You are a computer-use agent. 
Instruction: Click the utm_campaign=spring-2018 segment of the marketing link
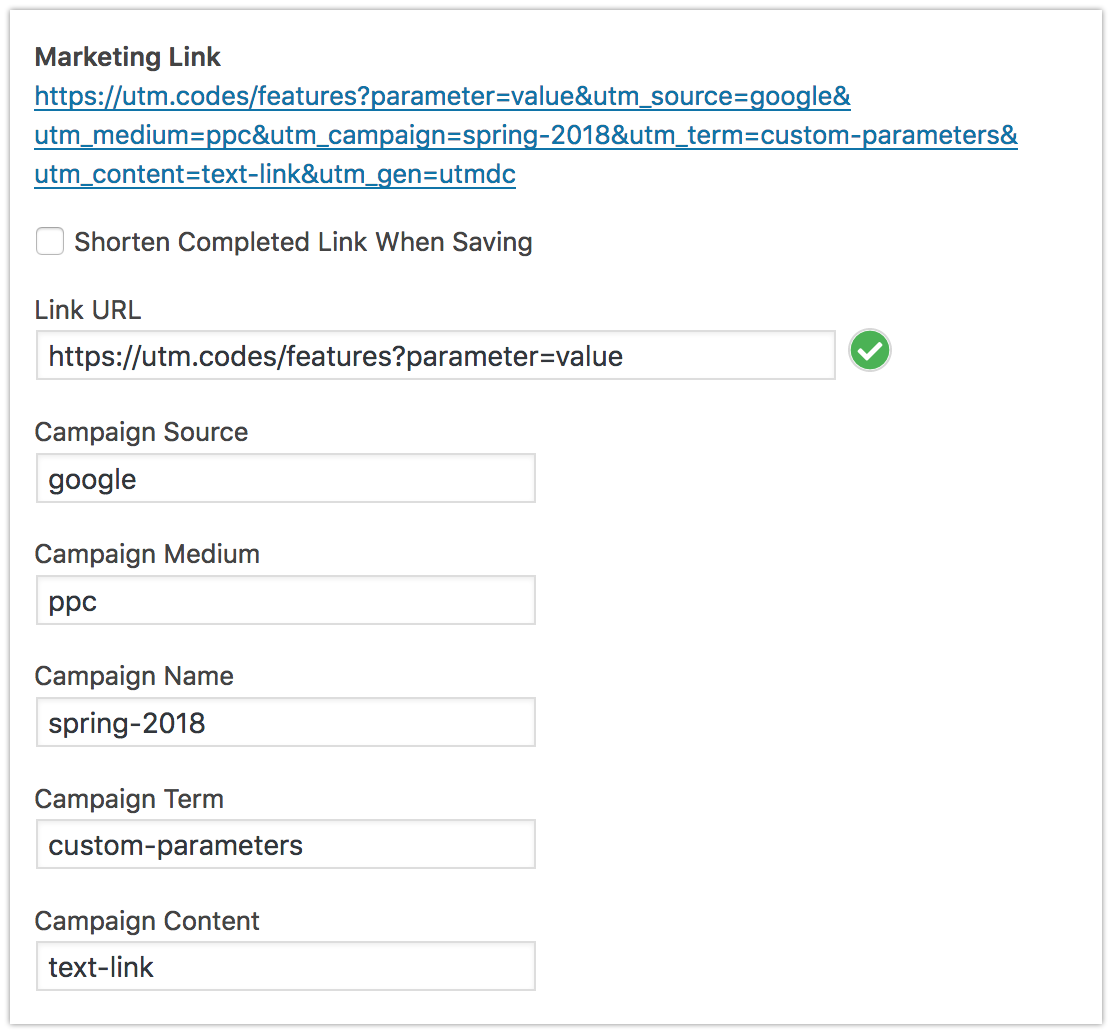pyautogui.click(x=440, y=136)
